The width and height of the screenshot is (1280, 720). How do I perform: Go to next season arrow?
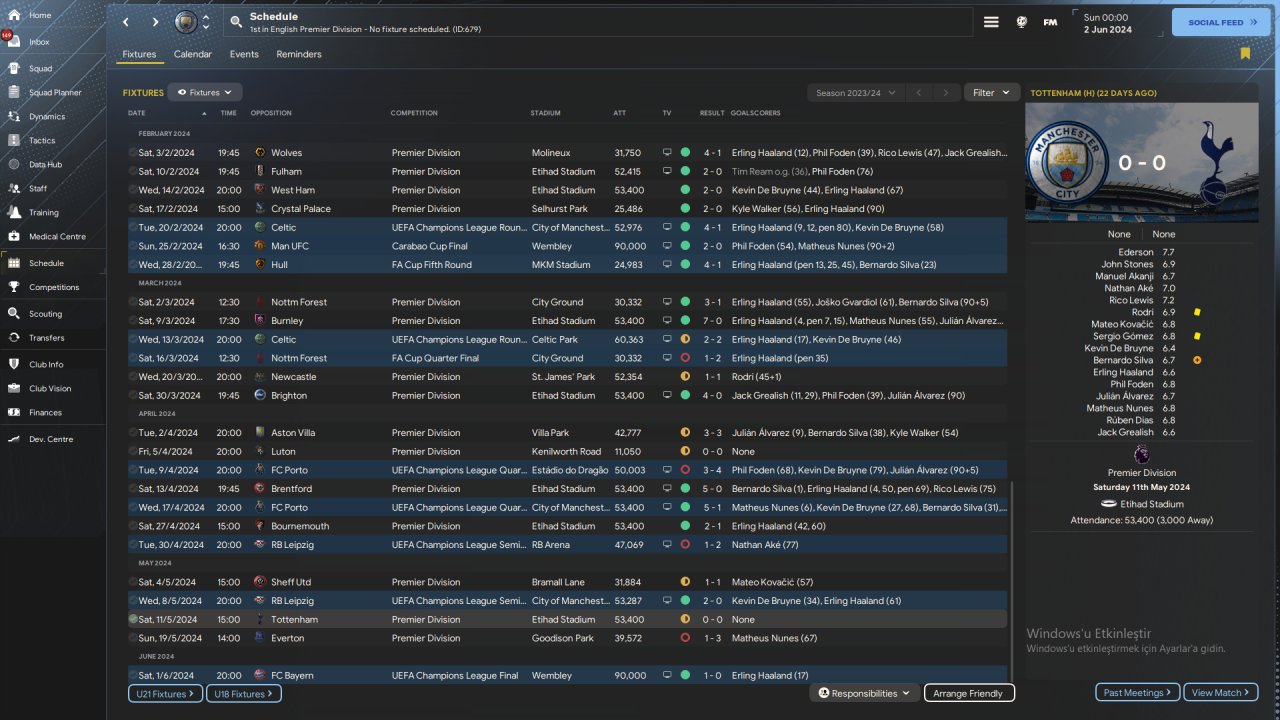[x=945, y=92]
